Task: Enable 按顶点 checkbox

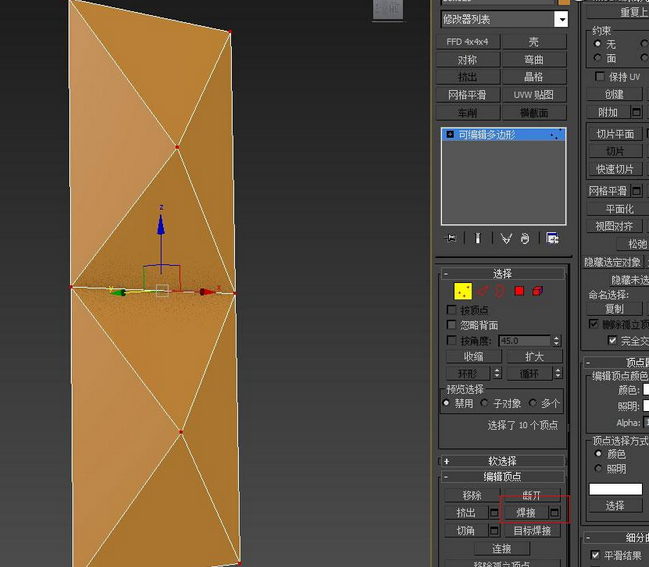Action: 452,310
